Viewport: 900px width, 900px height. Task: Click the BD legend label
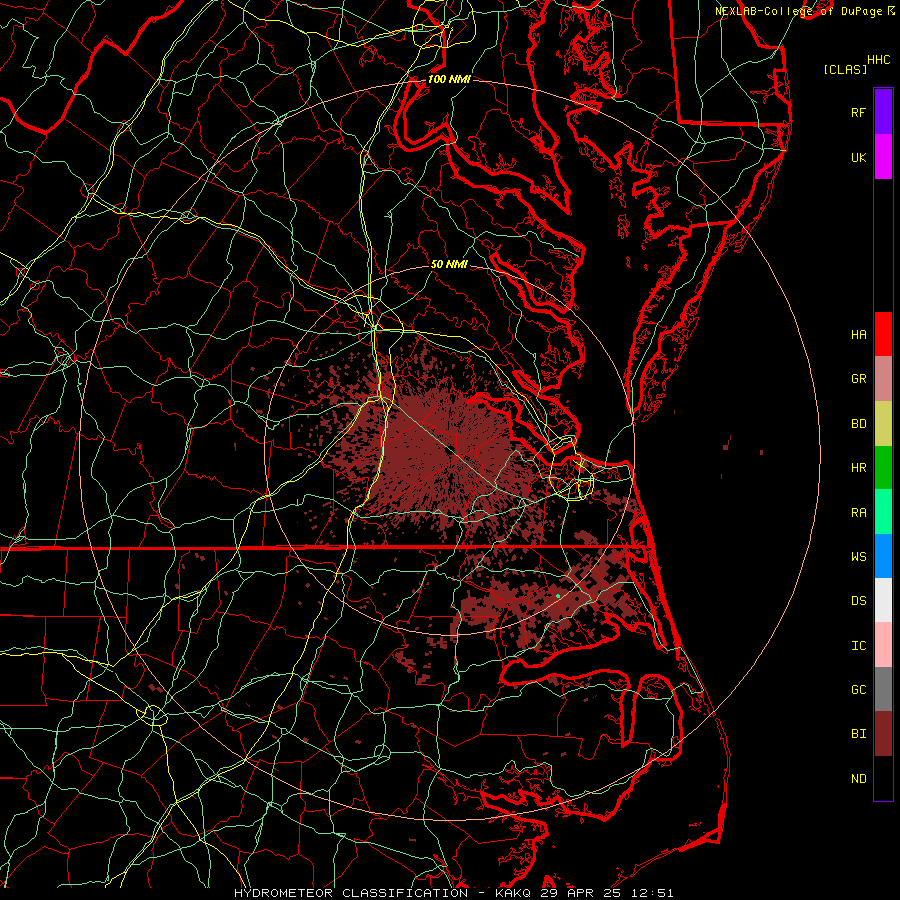point(858,424)
